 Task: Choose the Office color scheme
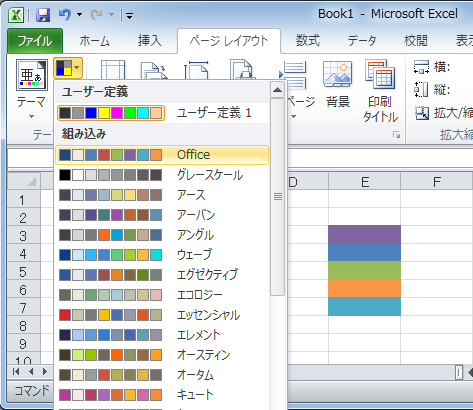[x=162, y=155]
